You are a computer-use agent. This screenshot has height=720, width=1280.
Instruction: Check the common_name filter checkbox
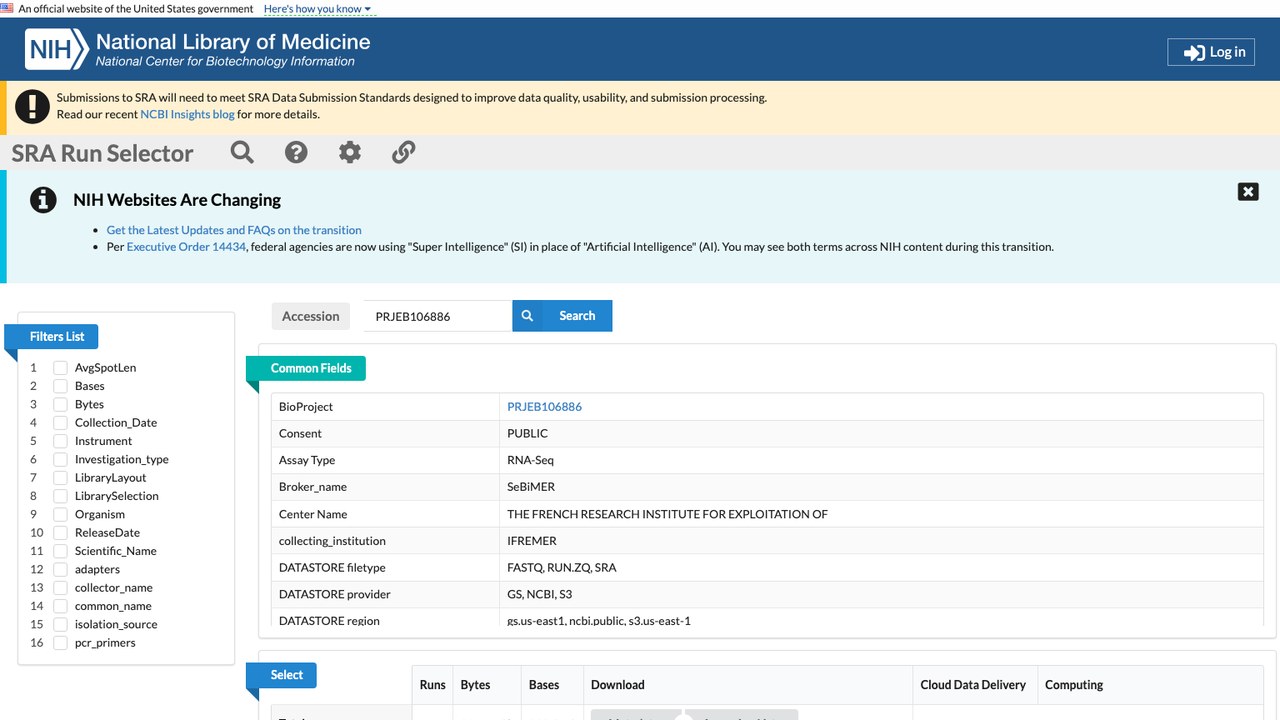(61, 606)
